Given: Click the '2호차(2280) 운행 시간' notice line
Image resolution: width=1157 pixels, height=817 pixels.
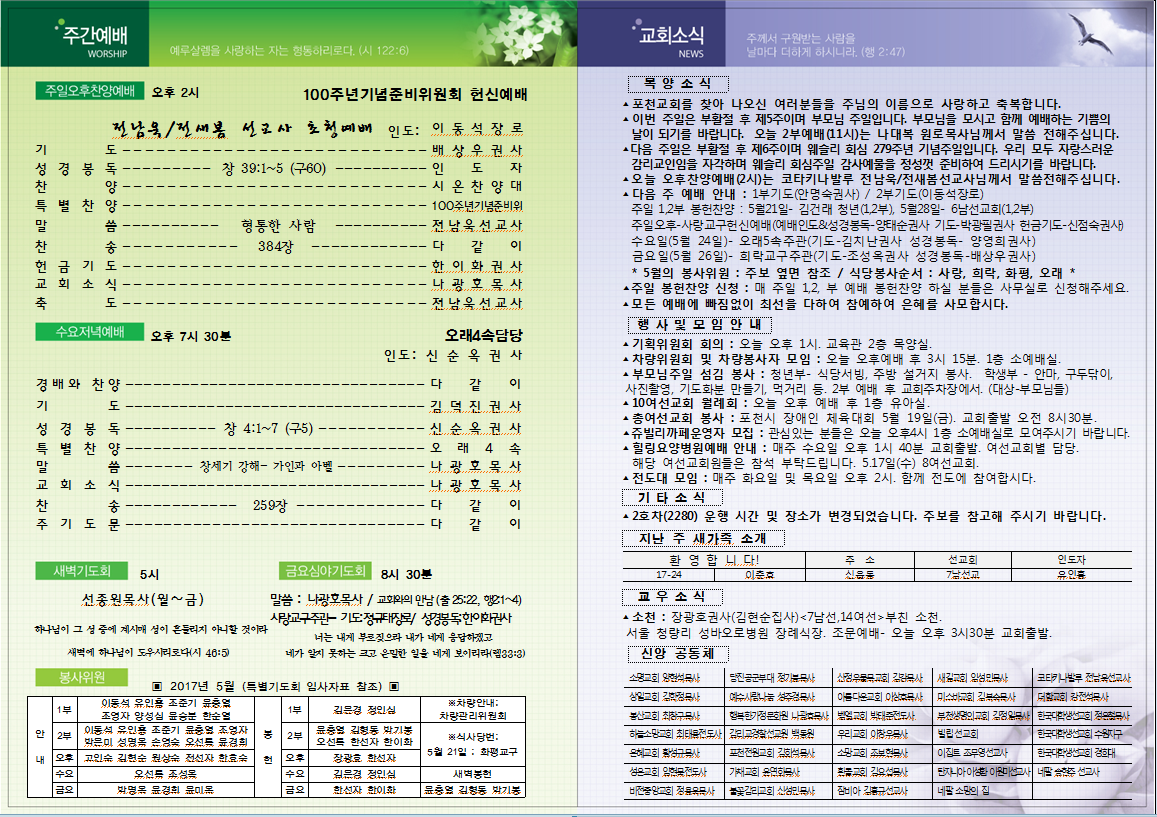Looking at the screenshot, I should point(865,516).
